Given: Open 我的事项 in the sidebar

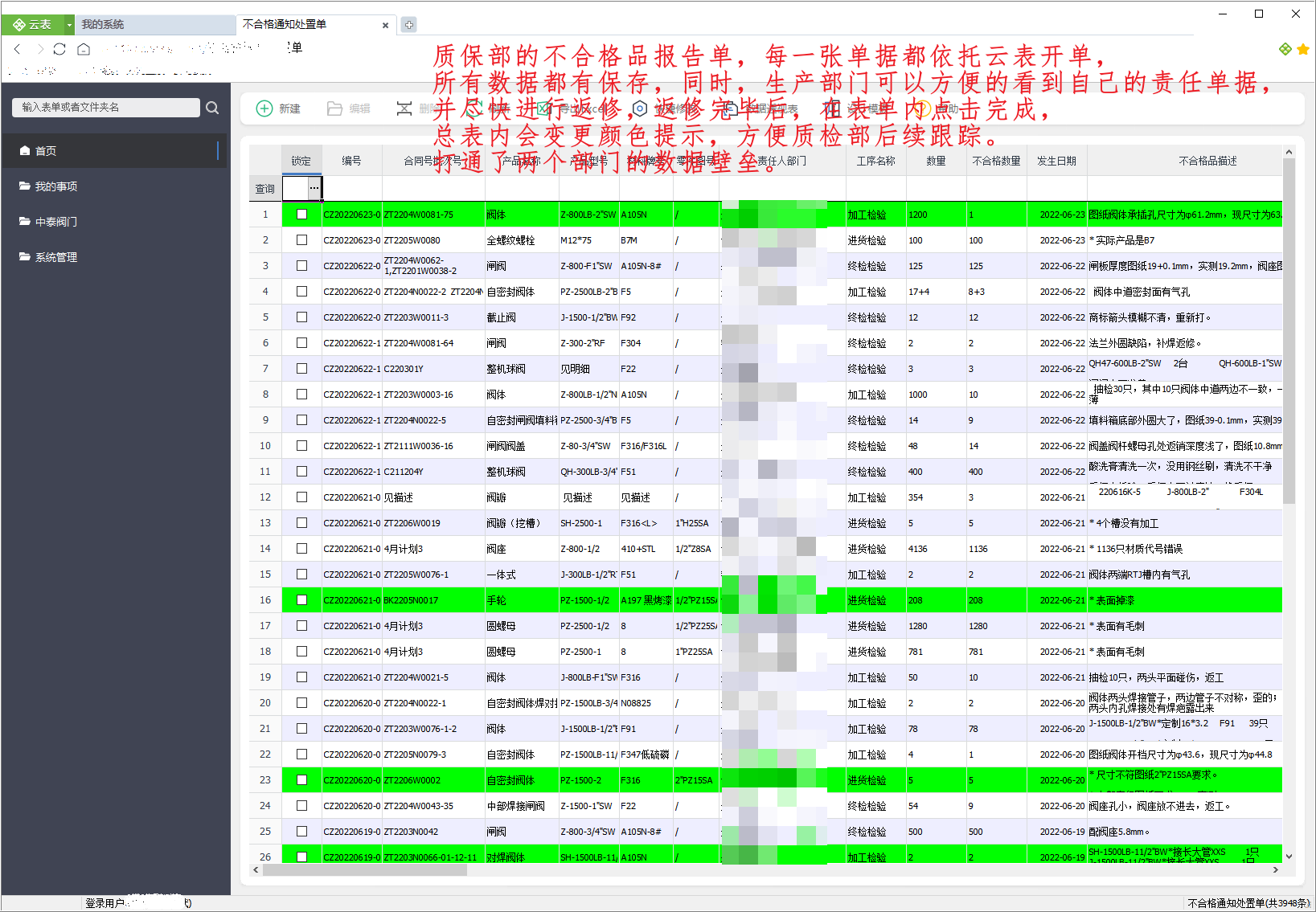Looking at the screenshot, I should click(115, 186).
